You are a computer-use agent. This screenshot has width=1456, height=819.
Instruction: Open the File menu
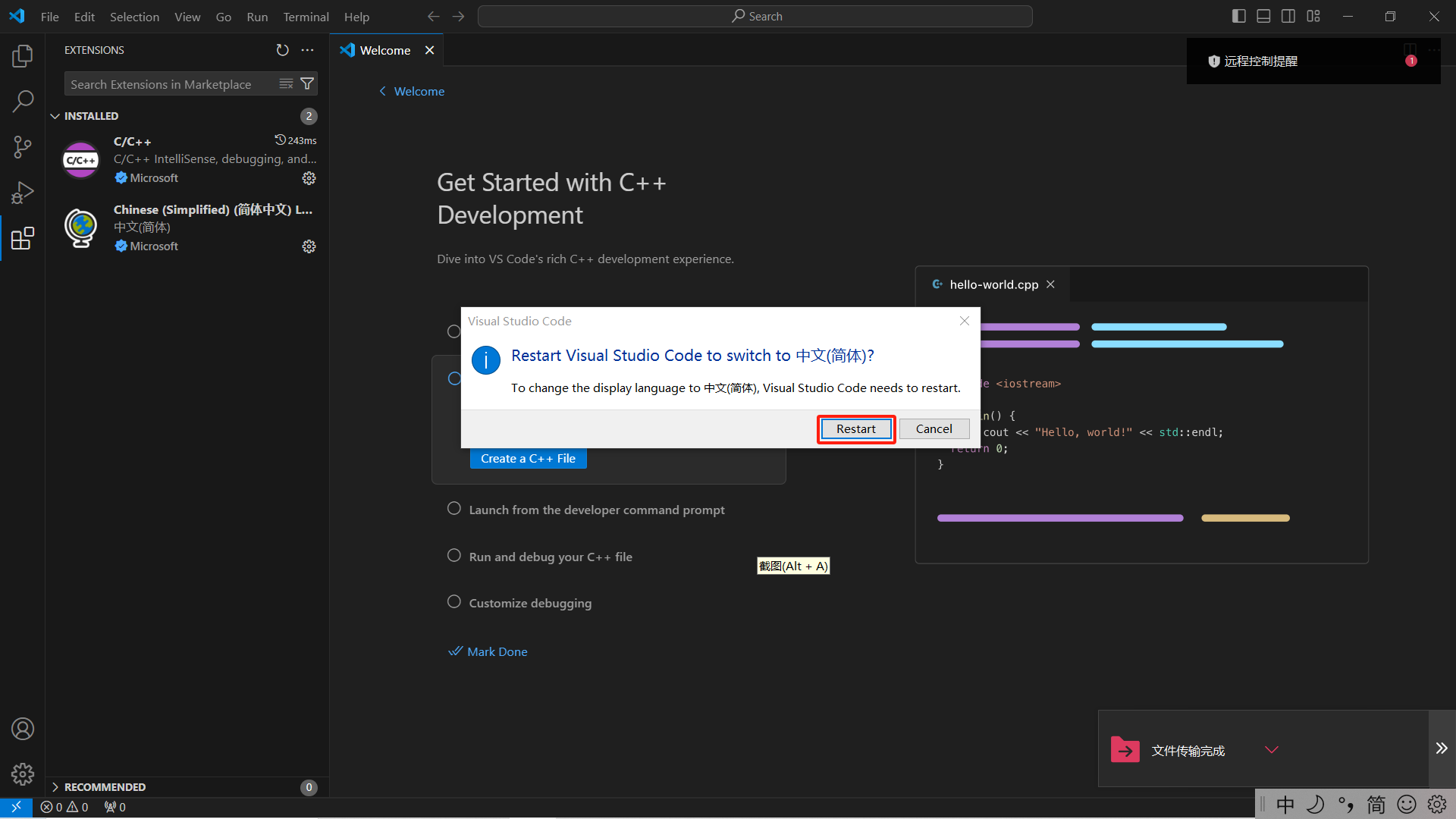(x=49, y=17)
